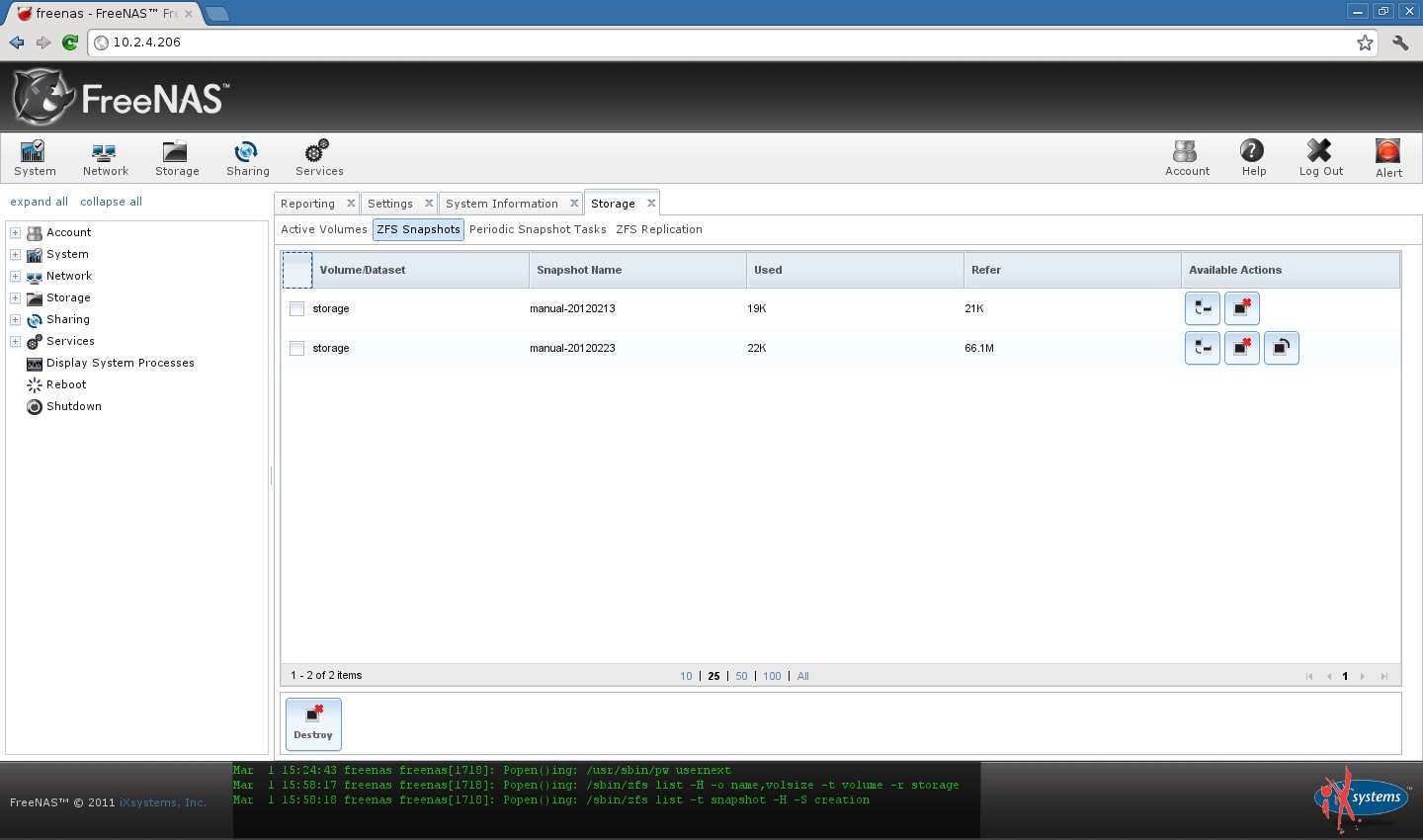Expand the Storage tree item
Image resolution: width=1423 pixels, height=840 pixels.
click(15, 297)
